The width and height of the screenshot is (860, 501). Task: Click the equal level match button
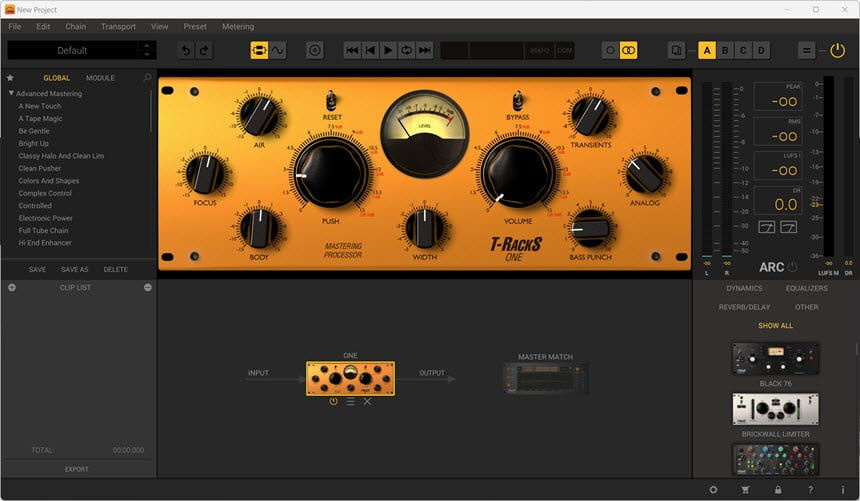coord(807,50)
